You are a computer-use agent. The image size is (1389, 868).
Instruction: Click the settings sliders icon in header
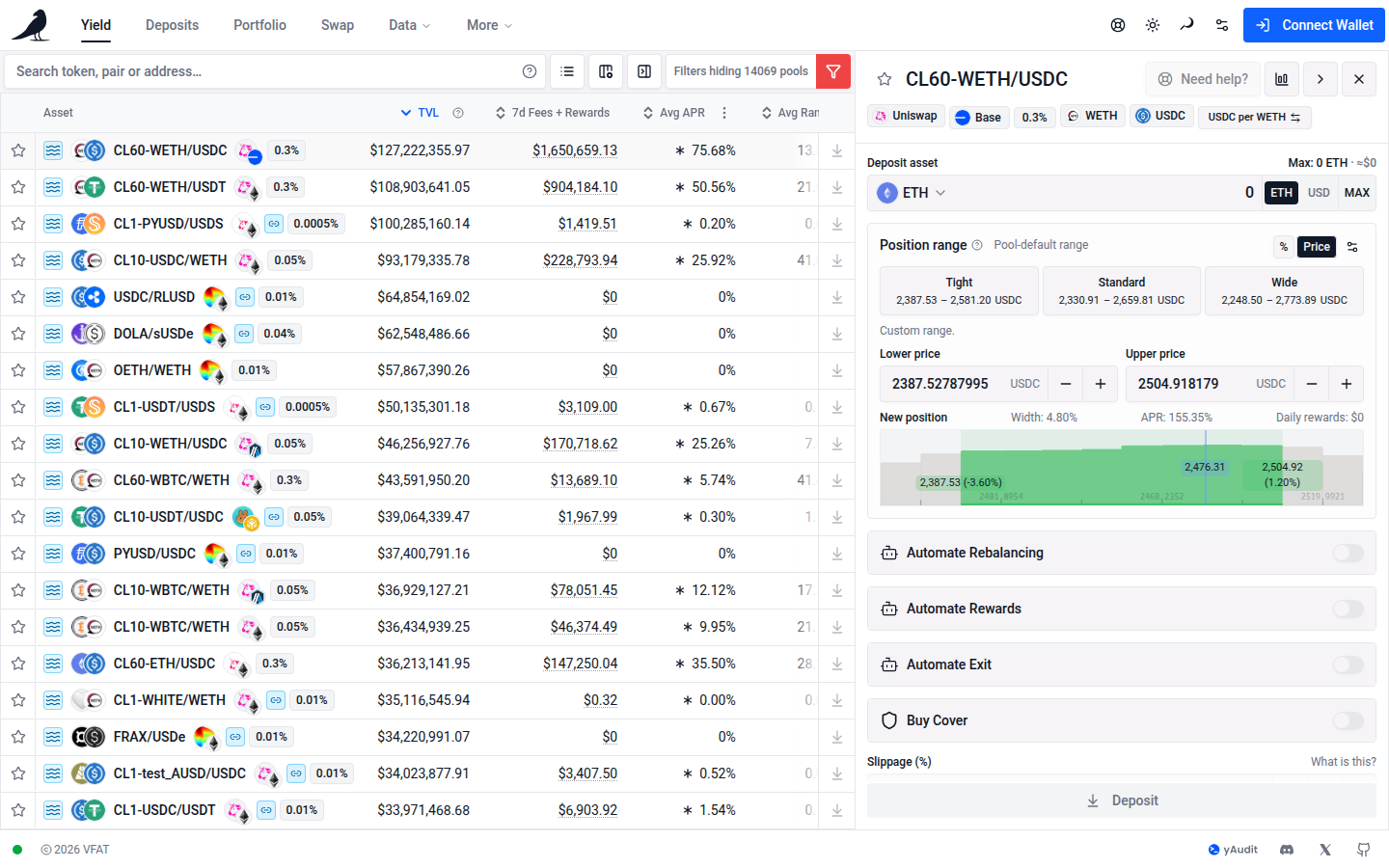[1222, 25]
